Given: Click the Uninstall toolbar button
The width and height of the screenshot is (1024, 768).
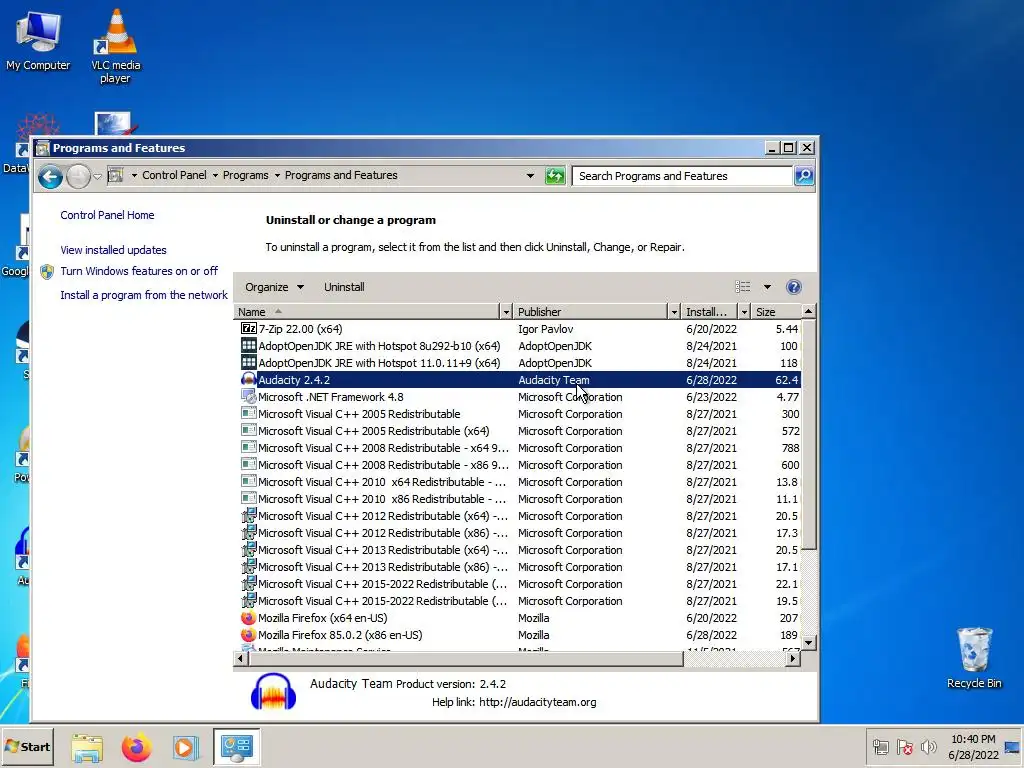Looking at the screenshot, I should click(x=344, y=287).
